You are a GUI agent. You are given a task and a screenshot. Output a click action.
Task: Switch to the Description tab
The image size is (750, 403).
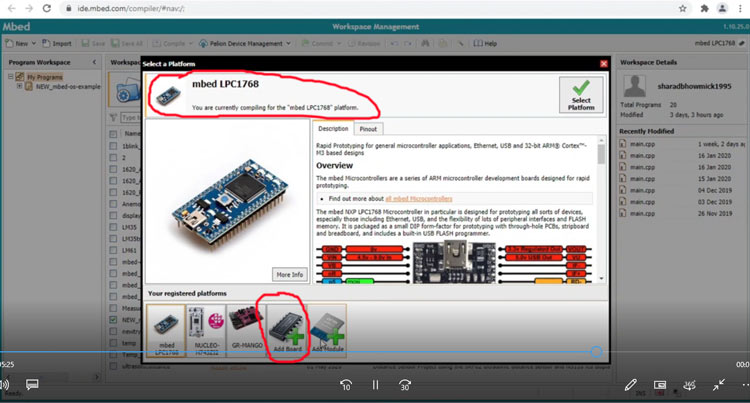point(333,129)
